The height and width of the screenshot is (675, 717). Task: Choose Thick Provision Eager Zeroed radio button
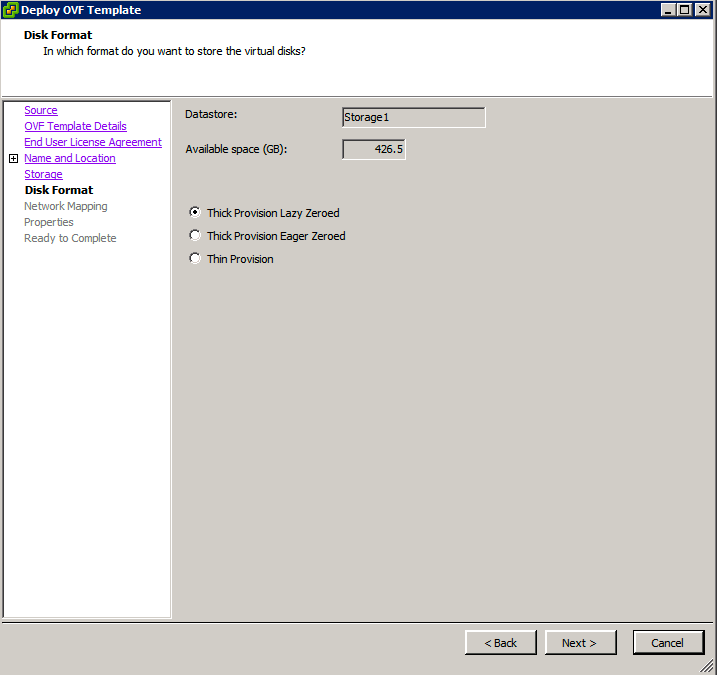pos(195,235)
